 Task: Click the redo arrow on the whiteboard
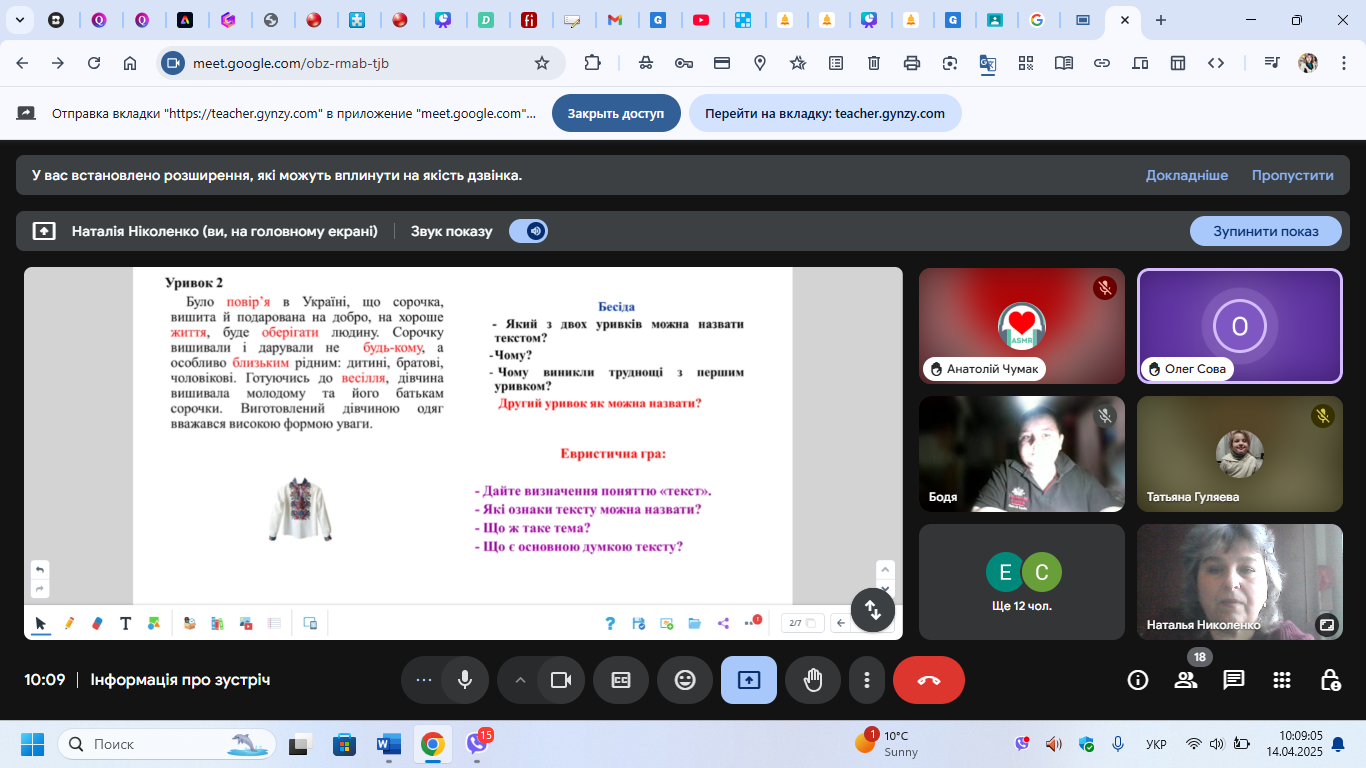click(40, 588)
